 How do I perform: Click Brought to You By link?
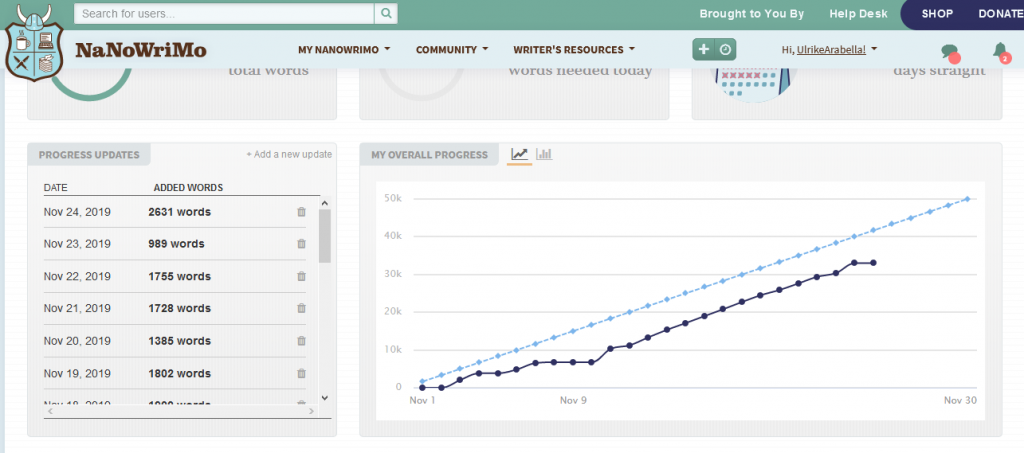coord(752,14)
